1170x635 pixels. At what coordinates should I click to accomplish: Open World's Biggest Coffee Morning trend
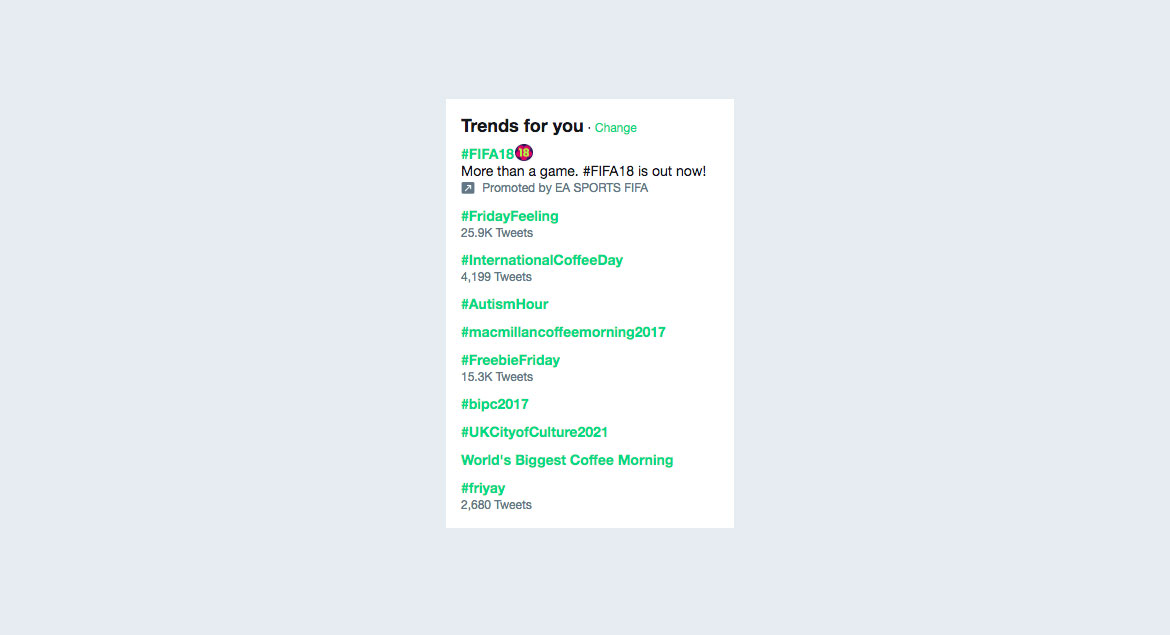[x=567, y=460]
